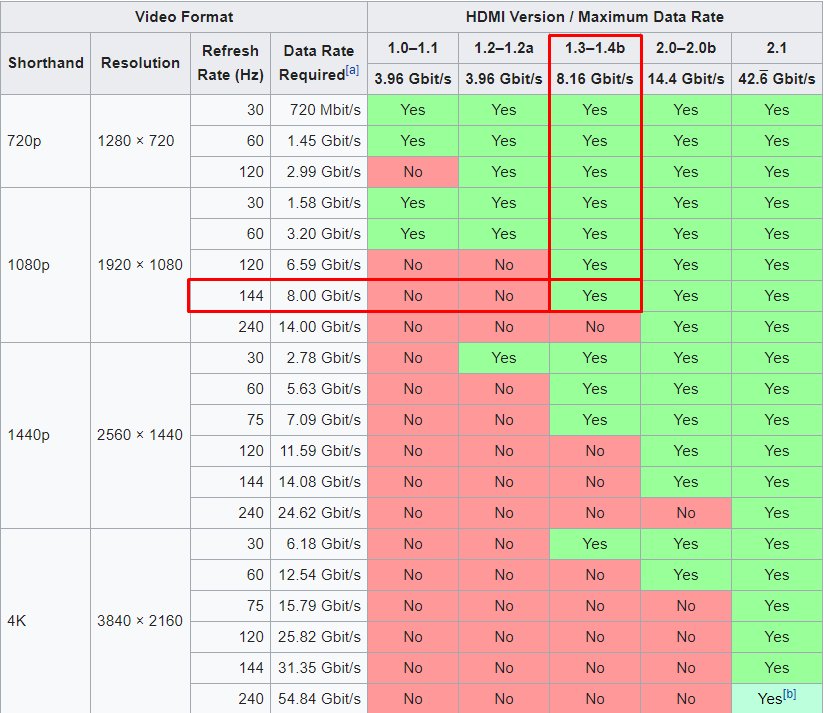
Task: Select the '1280 × 720' resolution cell
Action: pos(140,141)
